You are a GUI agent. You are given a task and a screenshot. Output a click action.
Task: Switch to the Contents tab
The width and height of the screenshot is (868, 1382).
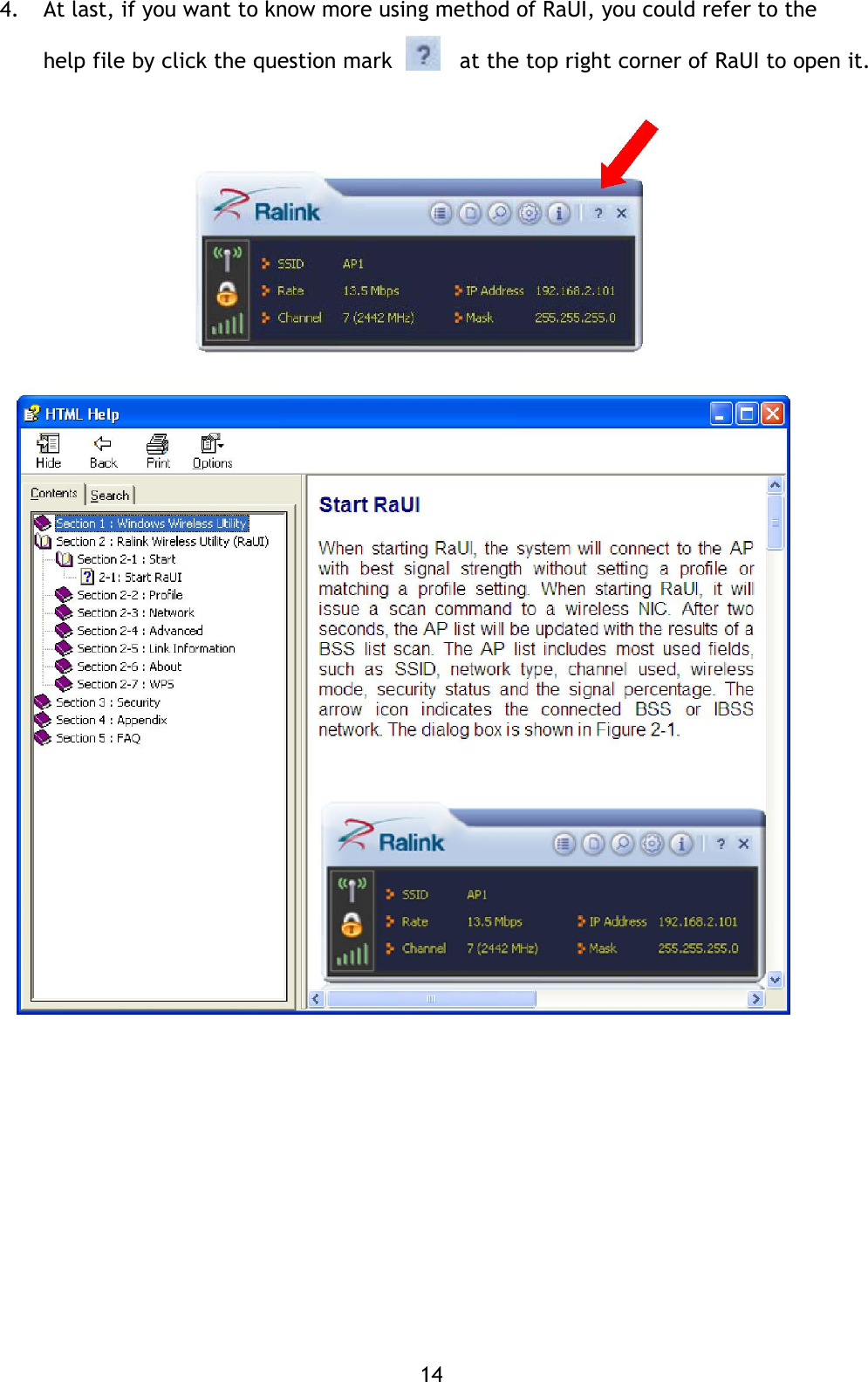click(x=54, y=494)
